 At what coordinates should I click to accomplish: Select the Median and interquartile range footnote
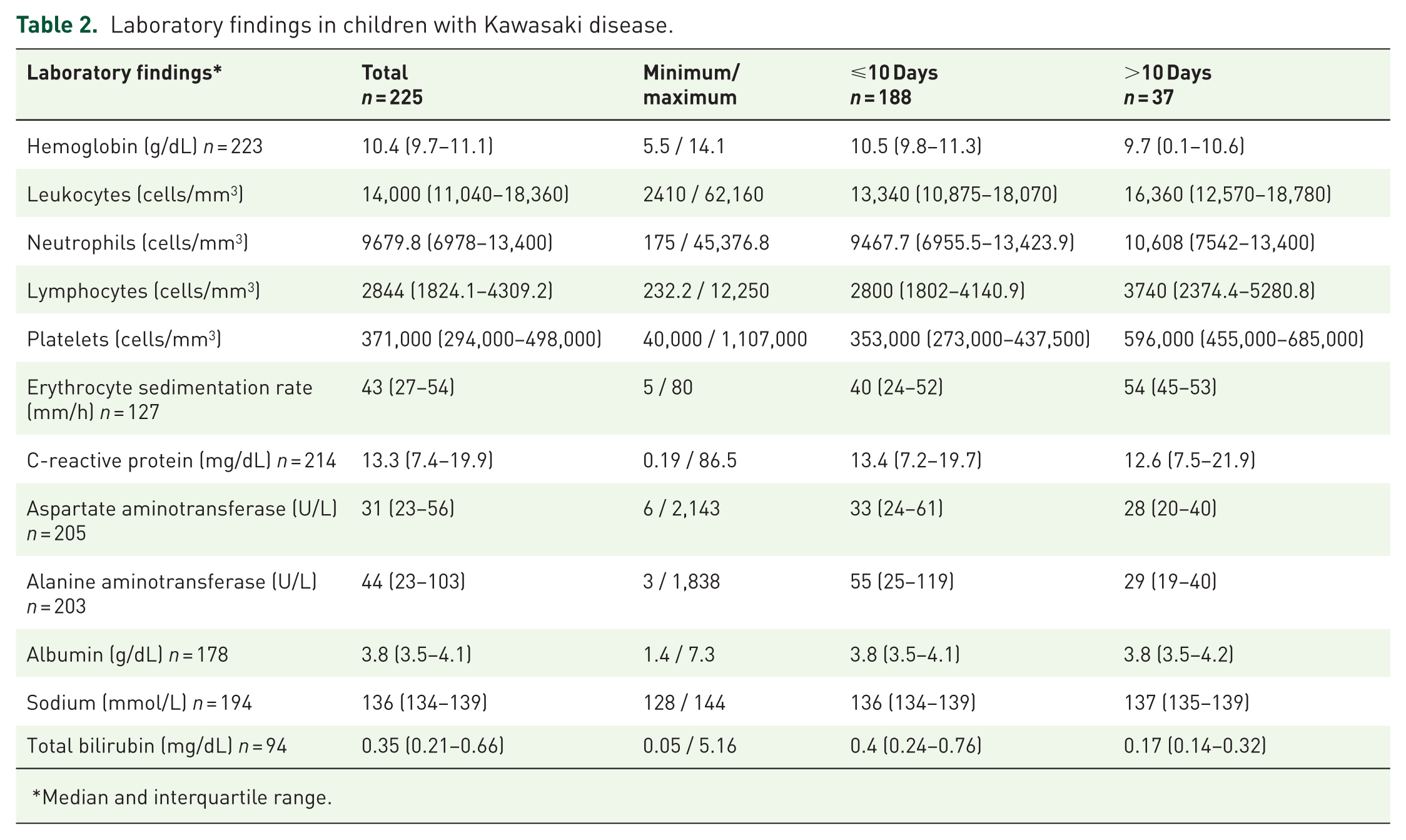[181, 797]
